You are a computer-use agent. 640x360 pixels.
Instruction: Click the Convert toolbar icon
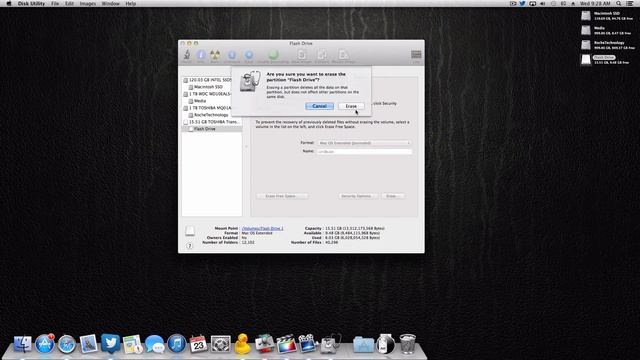(x=322, y=55)
